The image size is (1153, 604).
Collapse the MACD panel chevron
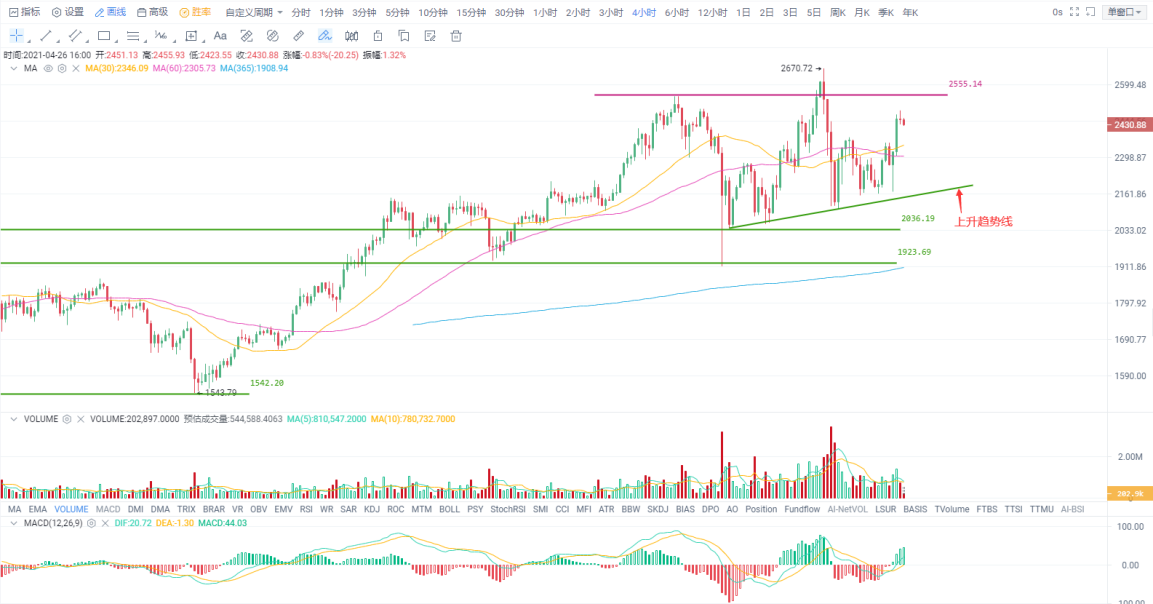point(13,524)
